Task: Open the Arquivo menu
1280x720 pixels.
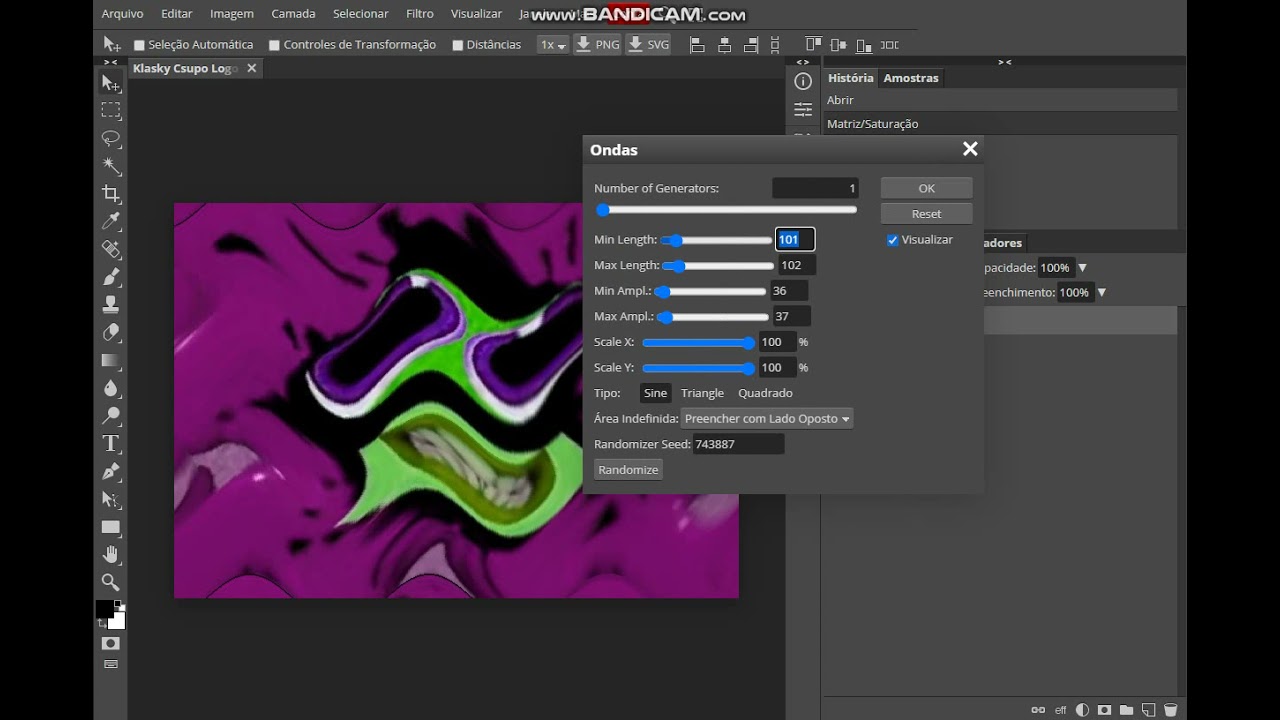Action: click(x=122, y=14)
